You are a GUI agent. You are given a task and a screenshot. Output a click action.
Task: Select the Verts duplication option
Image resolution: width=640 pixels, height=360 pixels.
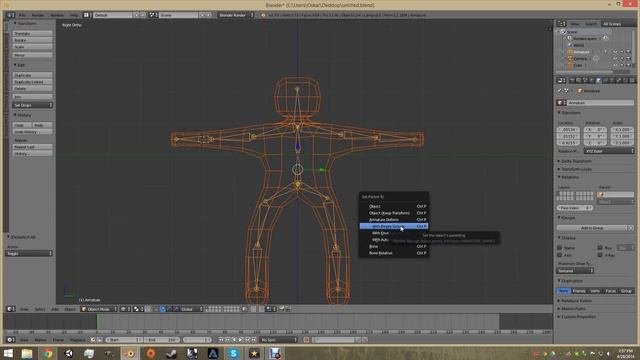point(595,291)
